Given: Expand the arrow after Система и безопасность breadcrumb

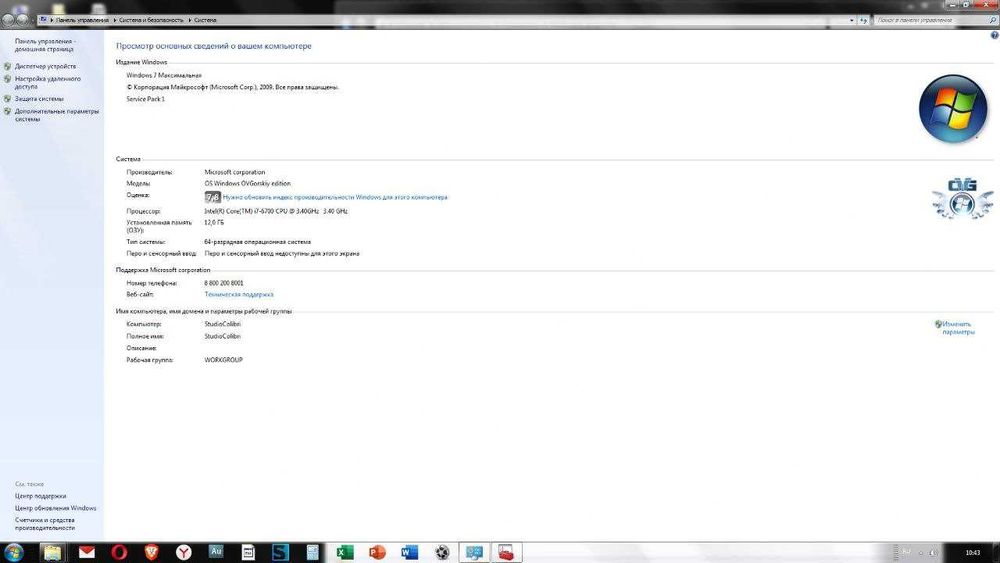Looking at the screenshot, I should coord(189,20).
